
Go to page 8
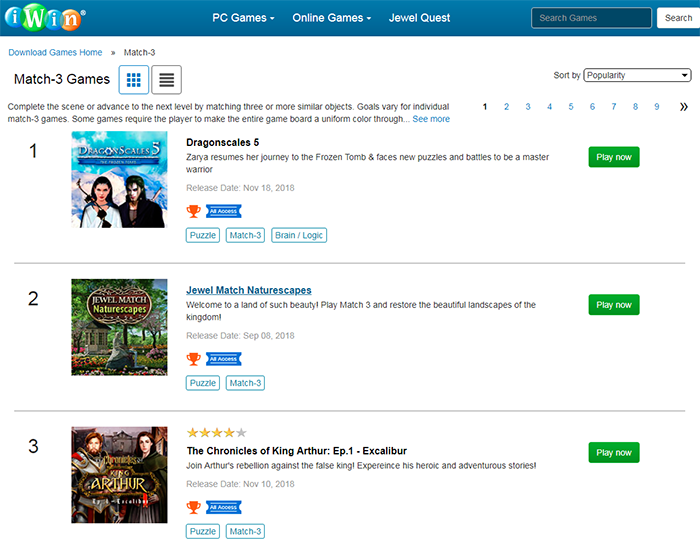pyautogui.click(x=635, y=107)
